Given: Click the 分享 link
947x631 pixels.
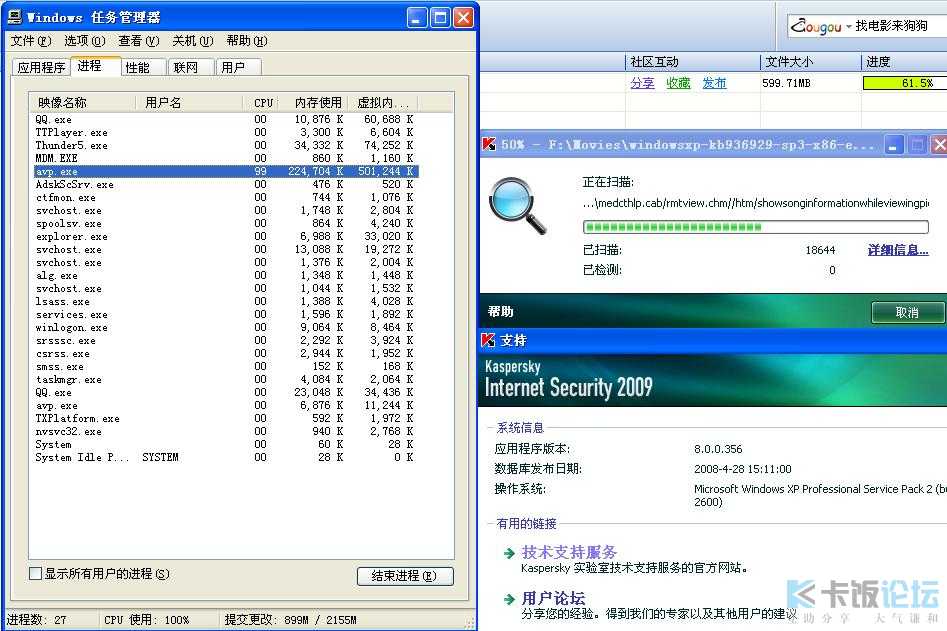Looking at the screenshot, I should (642, 83).
